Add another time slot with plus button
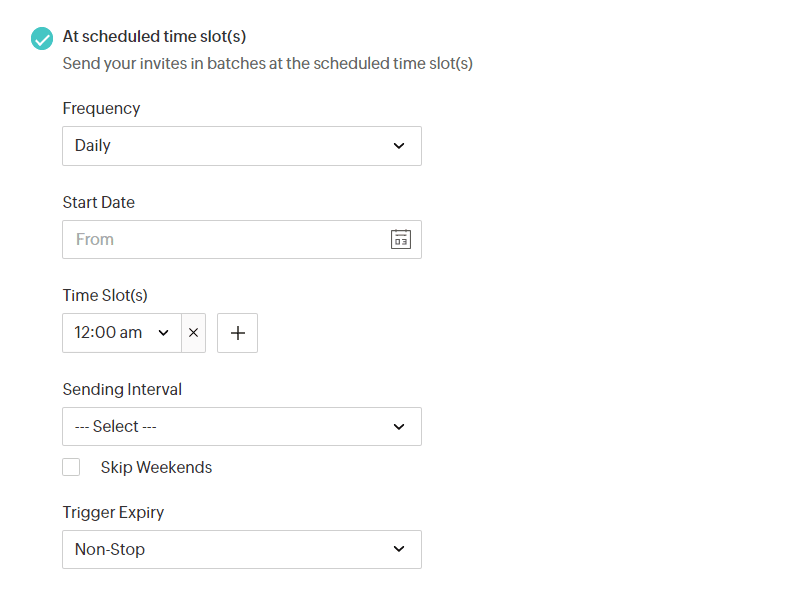 click(237, 333)
